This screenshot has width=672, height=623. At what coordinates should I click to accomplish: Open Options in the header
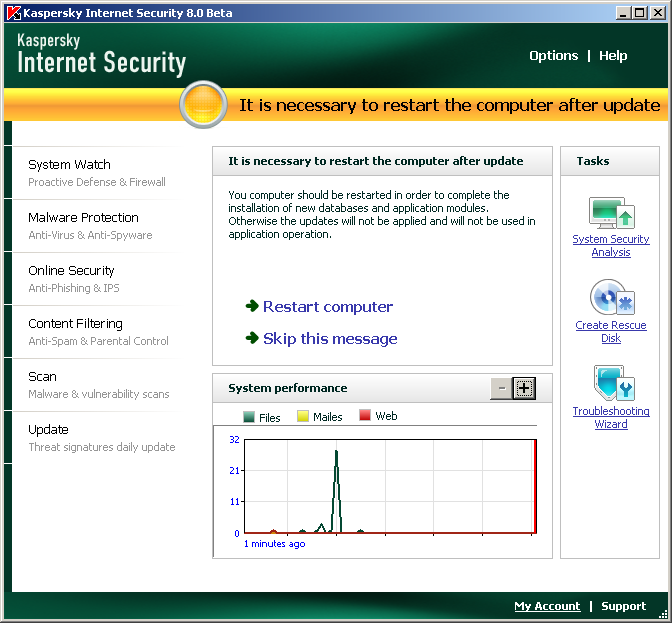553,56
